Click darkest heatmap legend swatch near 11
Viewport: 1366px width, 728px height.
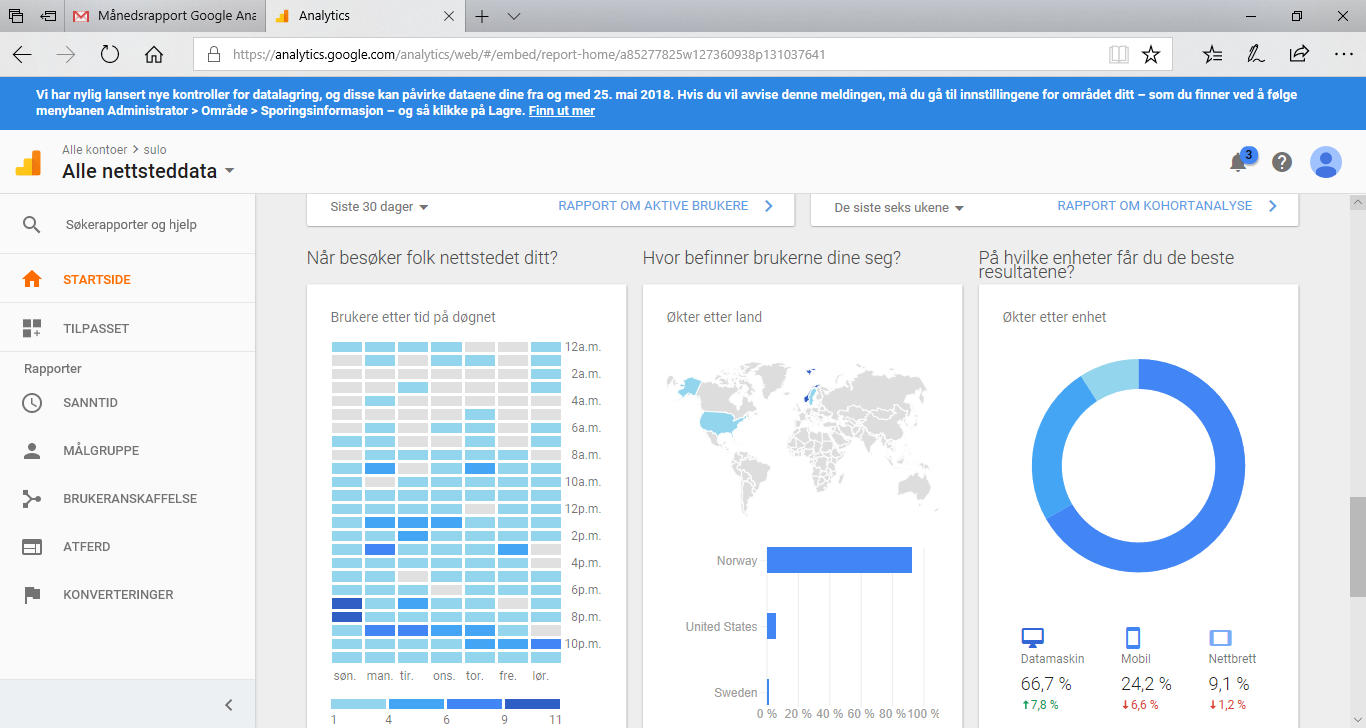[x=532, y=704]
